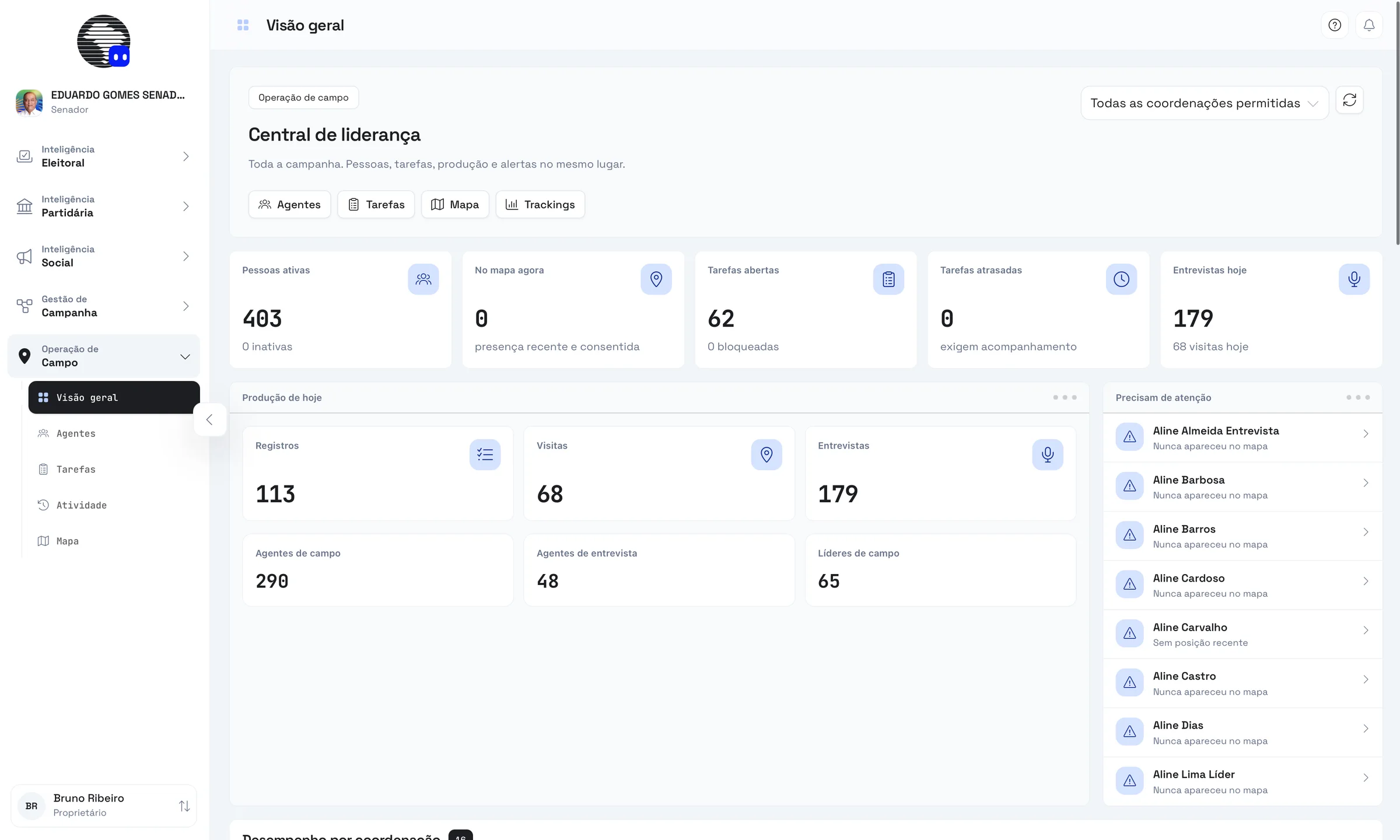
Task: Go to Tarefas in the sidebar
Action: (114, 470)
